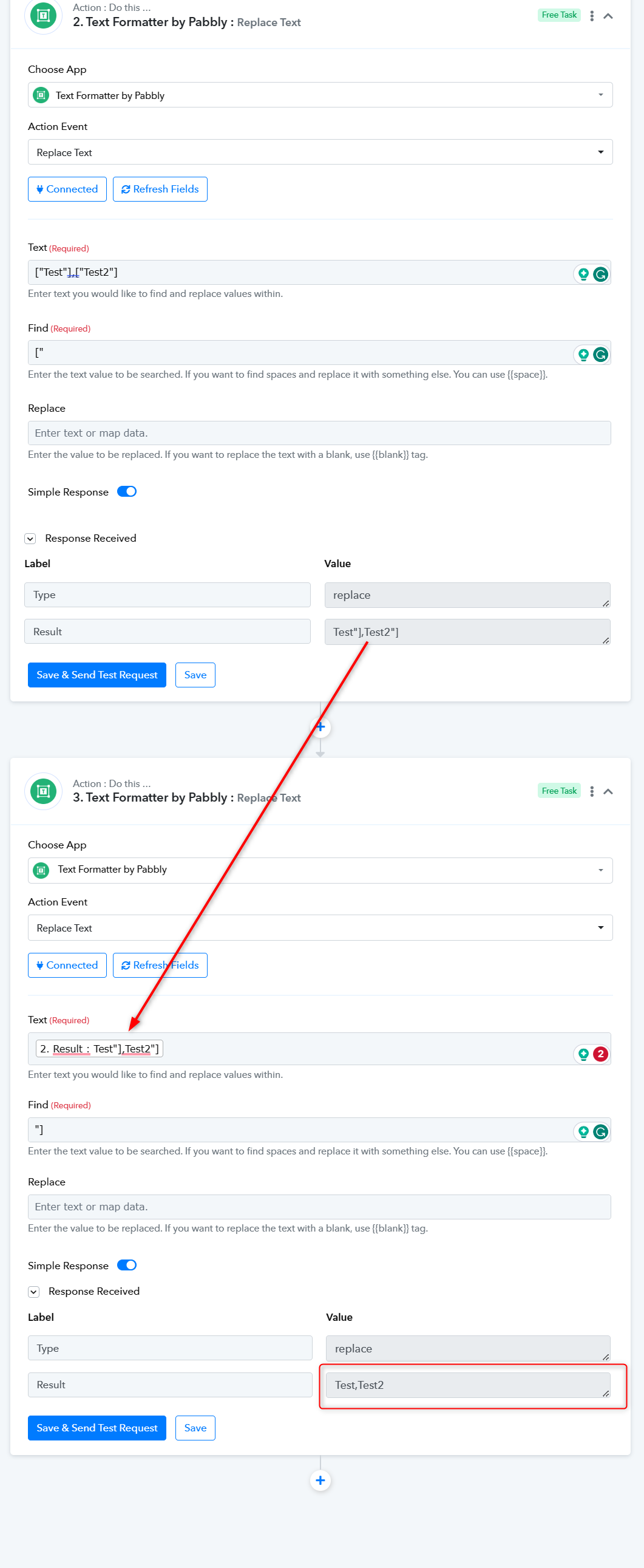Viewport: 644px width, 1568px height.
Task: Click green lightbulb icon in step 2 Find field
Action: (583, 354)
